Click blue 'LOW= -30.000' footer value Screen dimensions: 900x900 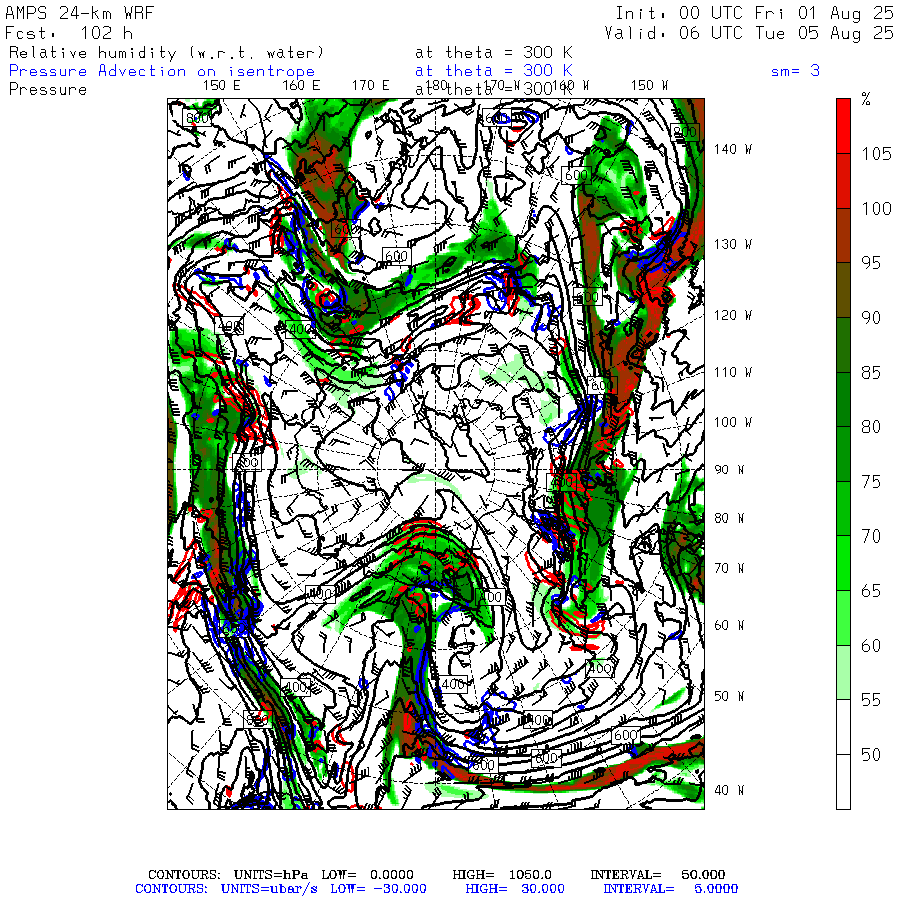378,889
